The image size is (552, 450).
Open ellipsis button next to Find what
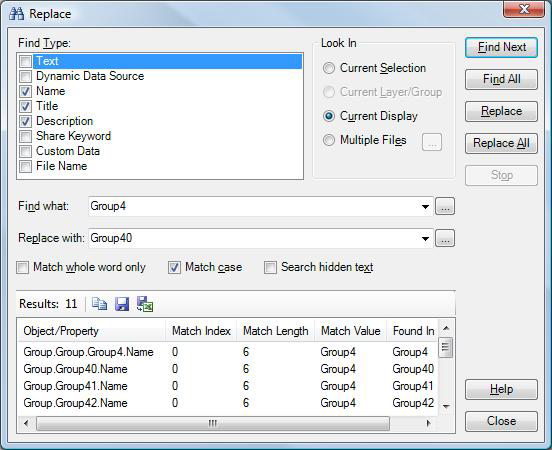click(x=445, y=206)
